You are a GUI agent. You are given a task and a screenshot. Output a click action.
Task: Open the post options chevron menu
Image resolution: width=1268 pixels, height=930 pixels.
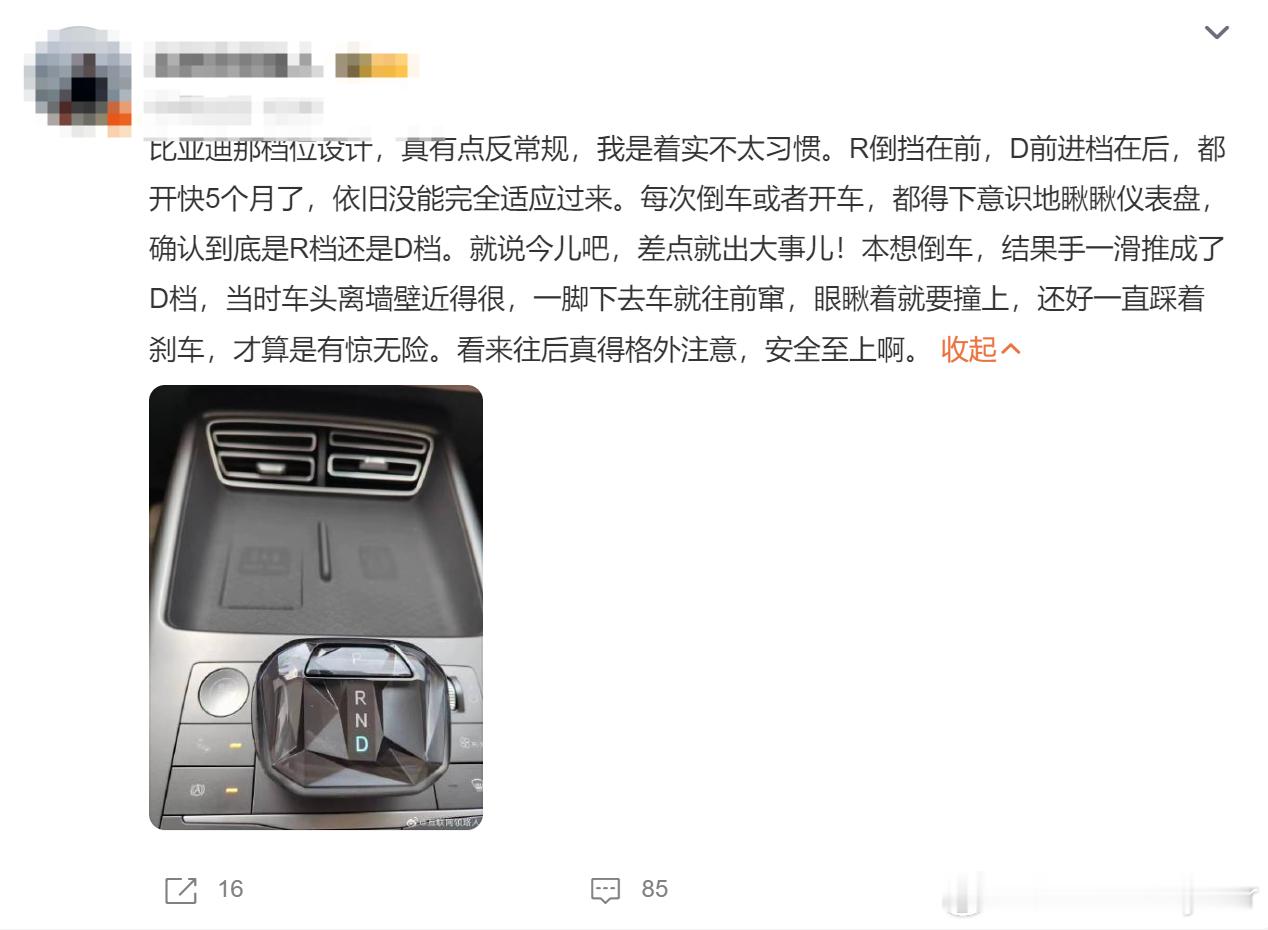1216,33
